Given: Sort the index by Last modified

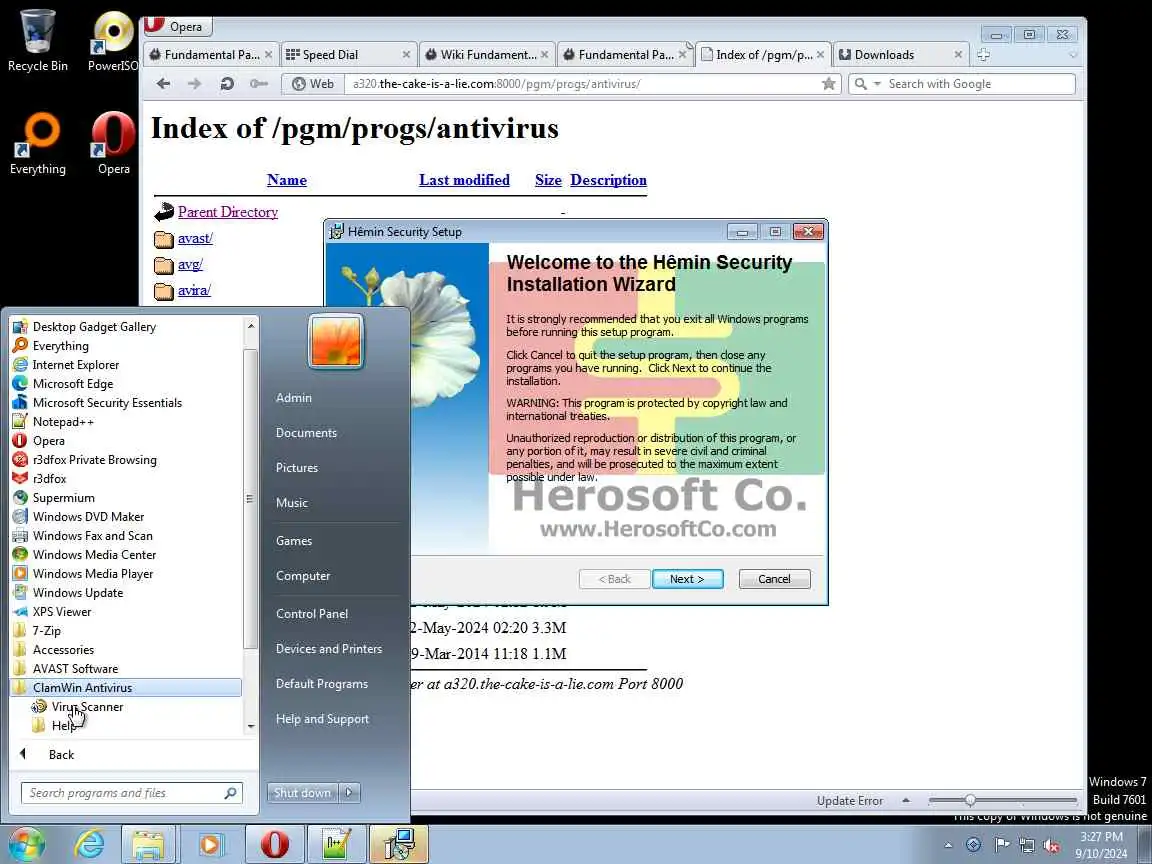Looking at the screenshot, I should [x=464, y=180].
